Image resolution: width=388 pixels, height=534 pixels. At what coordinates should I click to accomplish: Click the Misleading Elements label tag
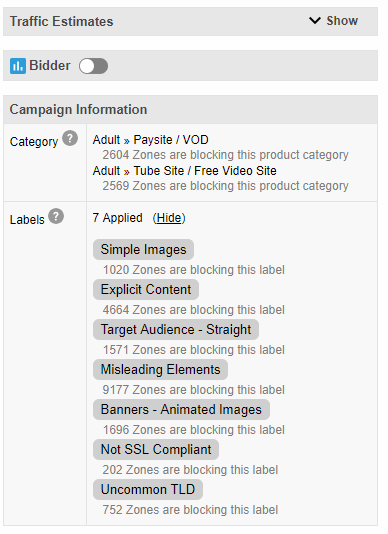tap(160, 370)
